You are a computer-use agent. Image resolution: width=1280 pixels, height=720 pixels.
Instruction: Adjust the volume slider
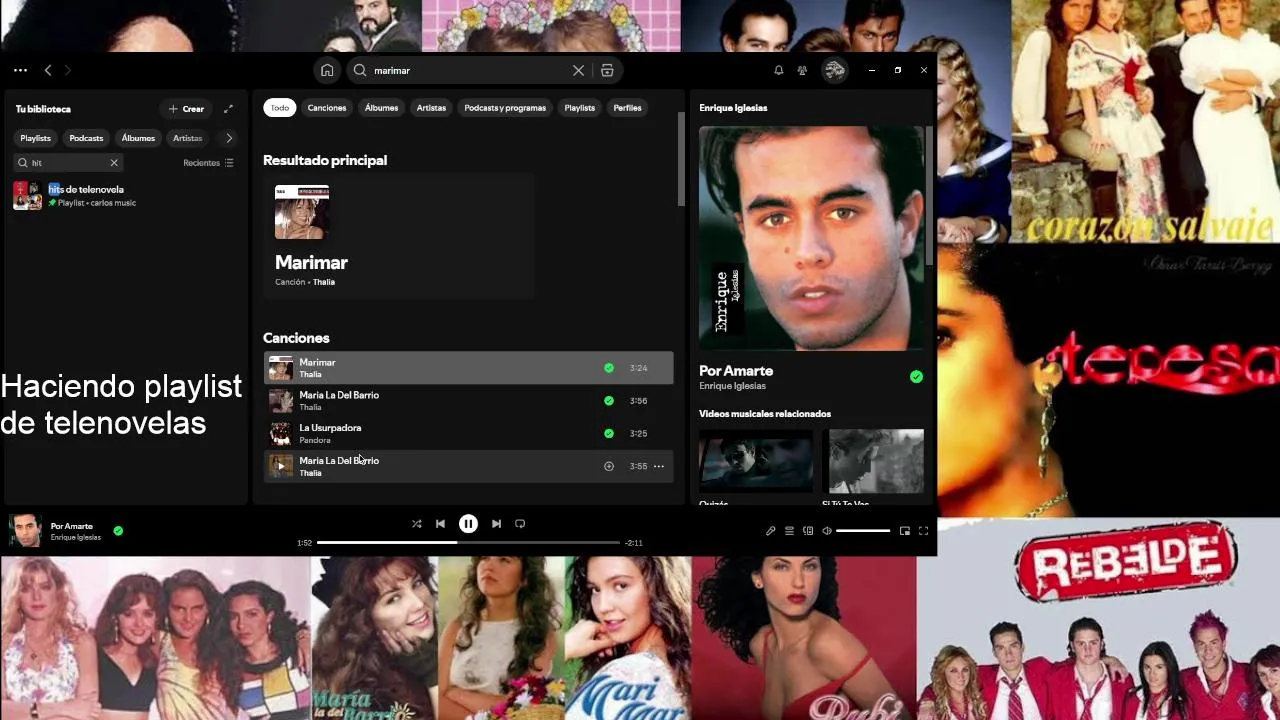click(863, 531)
